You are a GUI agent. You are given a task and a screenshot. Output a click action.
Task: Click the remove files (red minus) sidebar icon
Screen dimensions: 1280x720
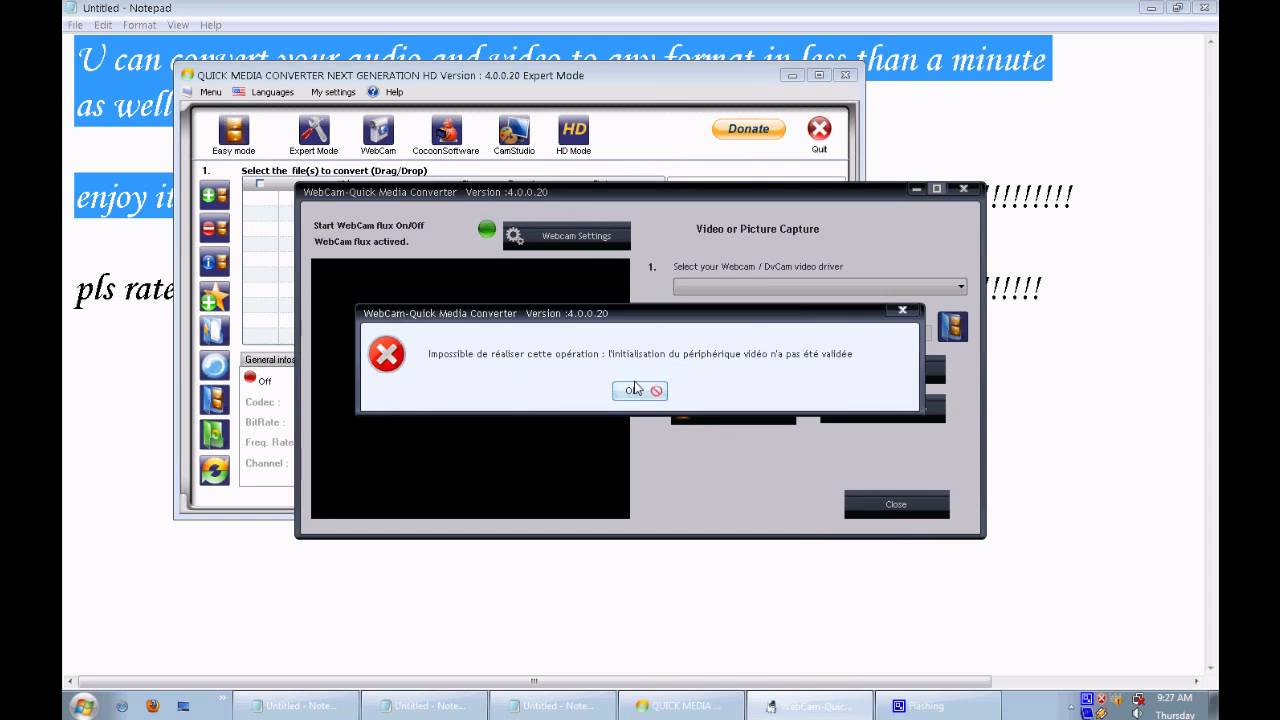tap(214, 229)
